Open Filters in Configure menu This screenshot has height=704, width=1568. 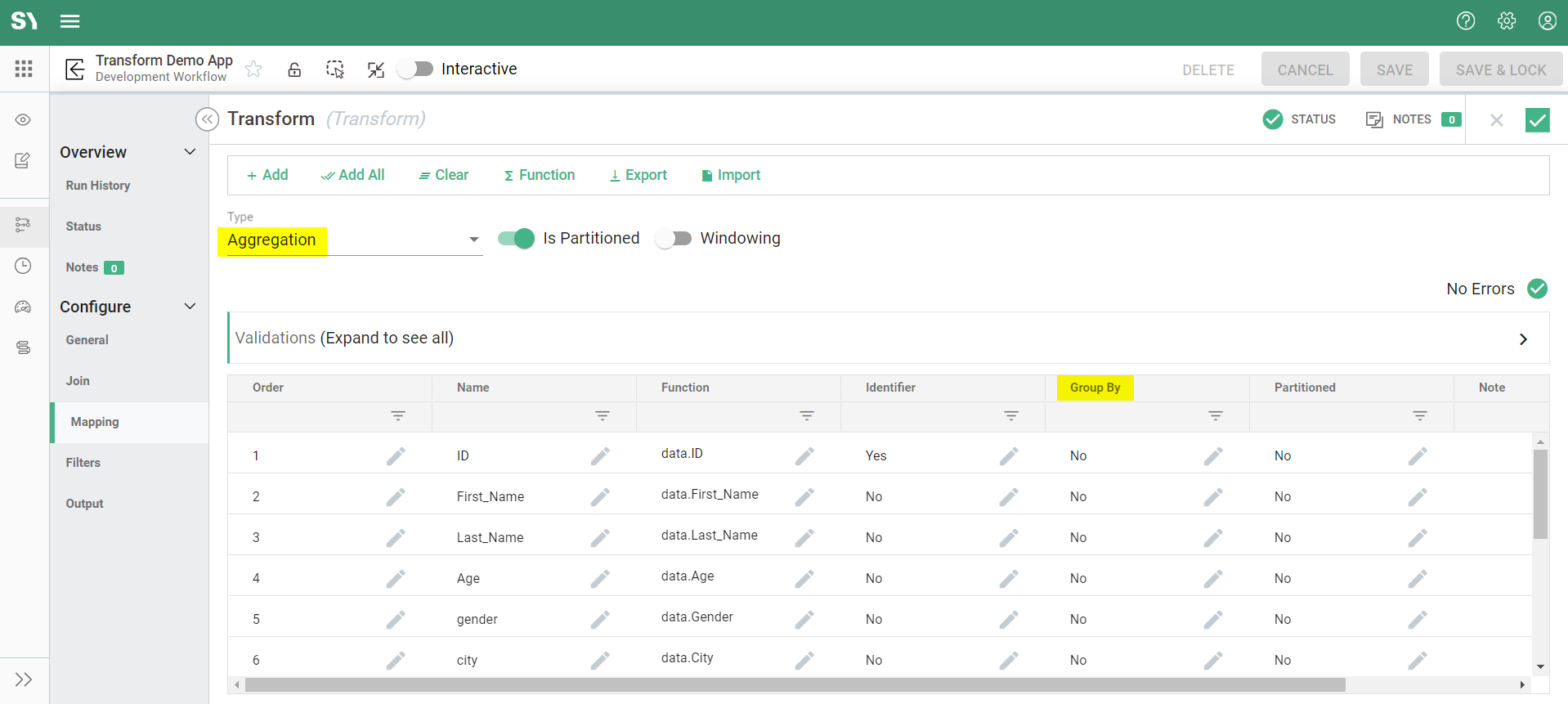pyautogui.click(x=83, y=463)
